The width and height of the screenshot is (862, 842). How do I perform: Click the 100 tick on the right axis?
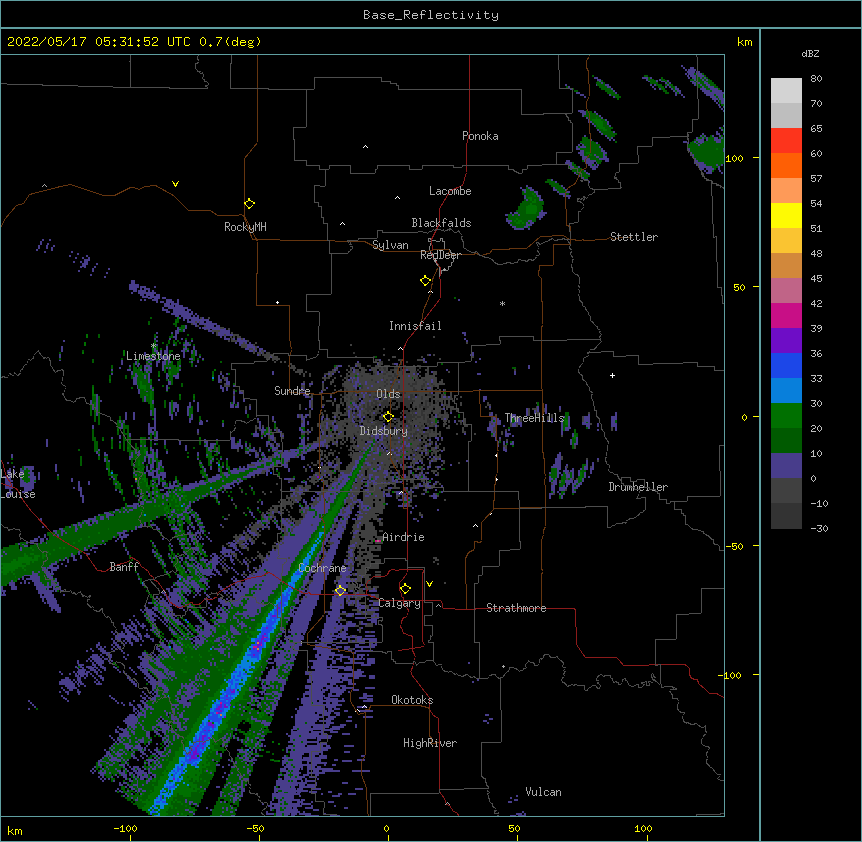[734, 158]
